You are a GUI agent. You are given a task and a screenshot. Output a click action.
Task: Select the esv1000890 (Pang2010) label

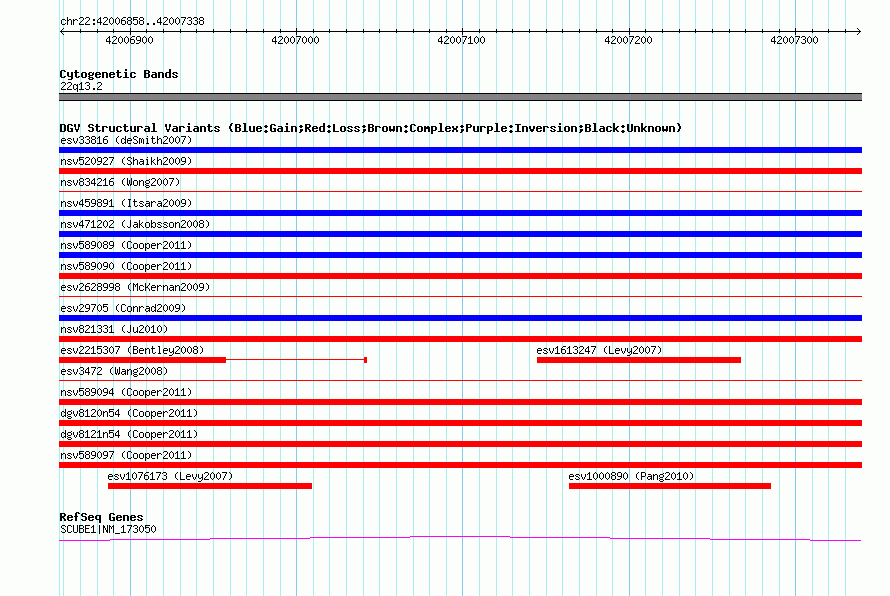631,476
